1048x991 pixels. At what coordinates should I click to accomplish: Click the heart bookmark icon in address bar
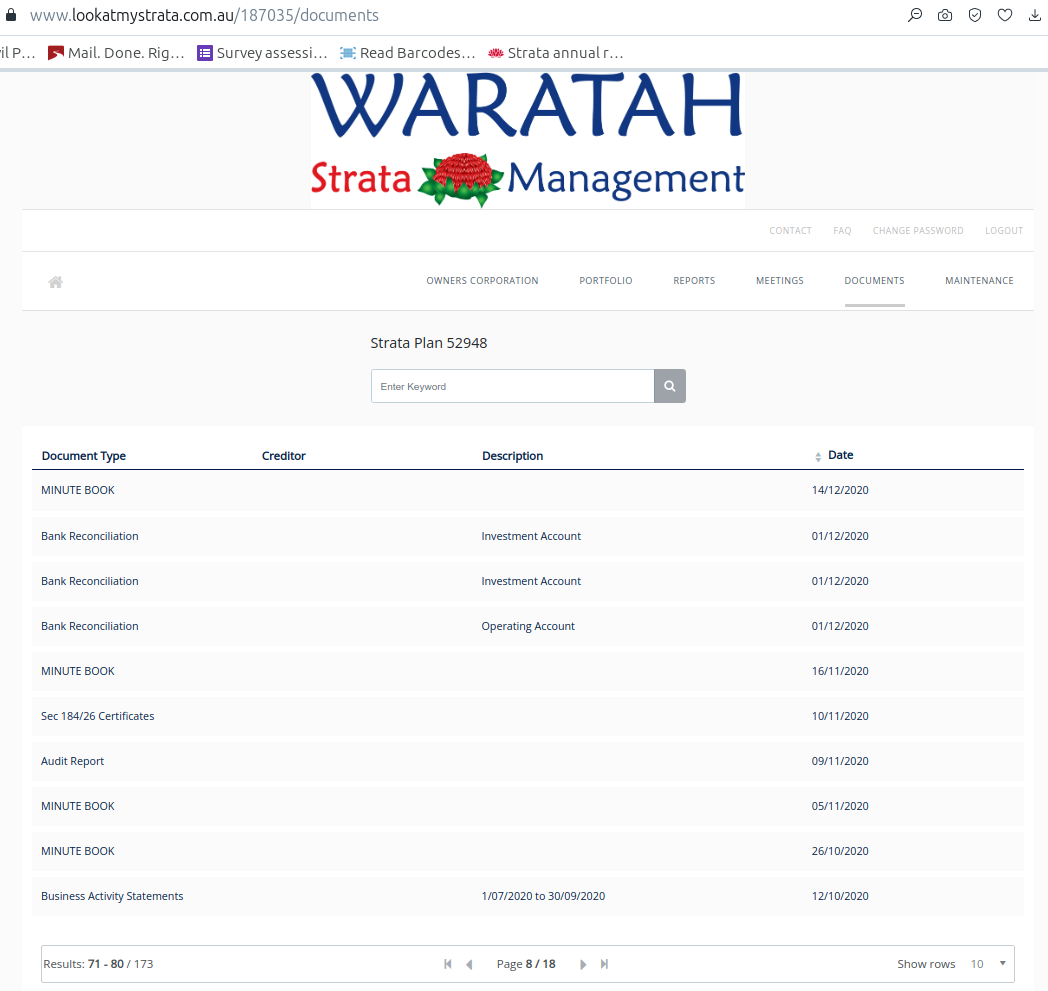point(1005,15)
